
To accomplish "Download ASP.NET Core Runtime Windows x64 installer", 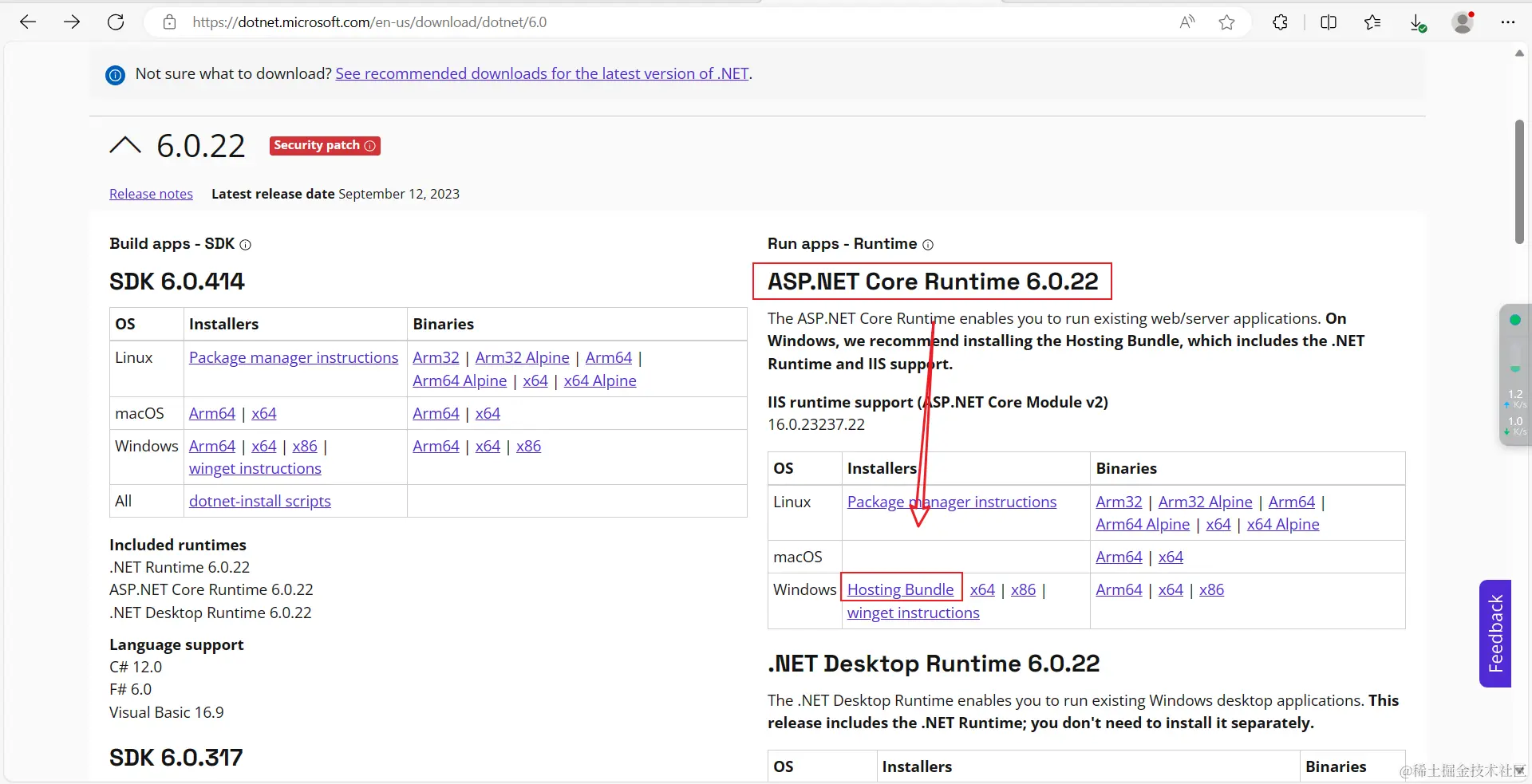I will (982, 589).
